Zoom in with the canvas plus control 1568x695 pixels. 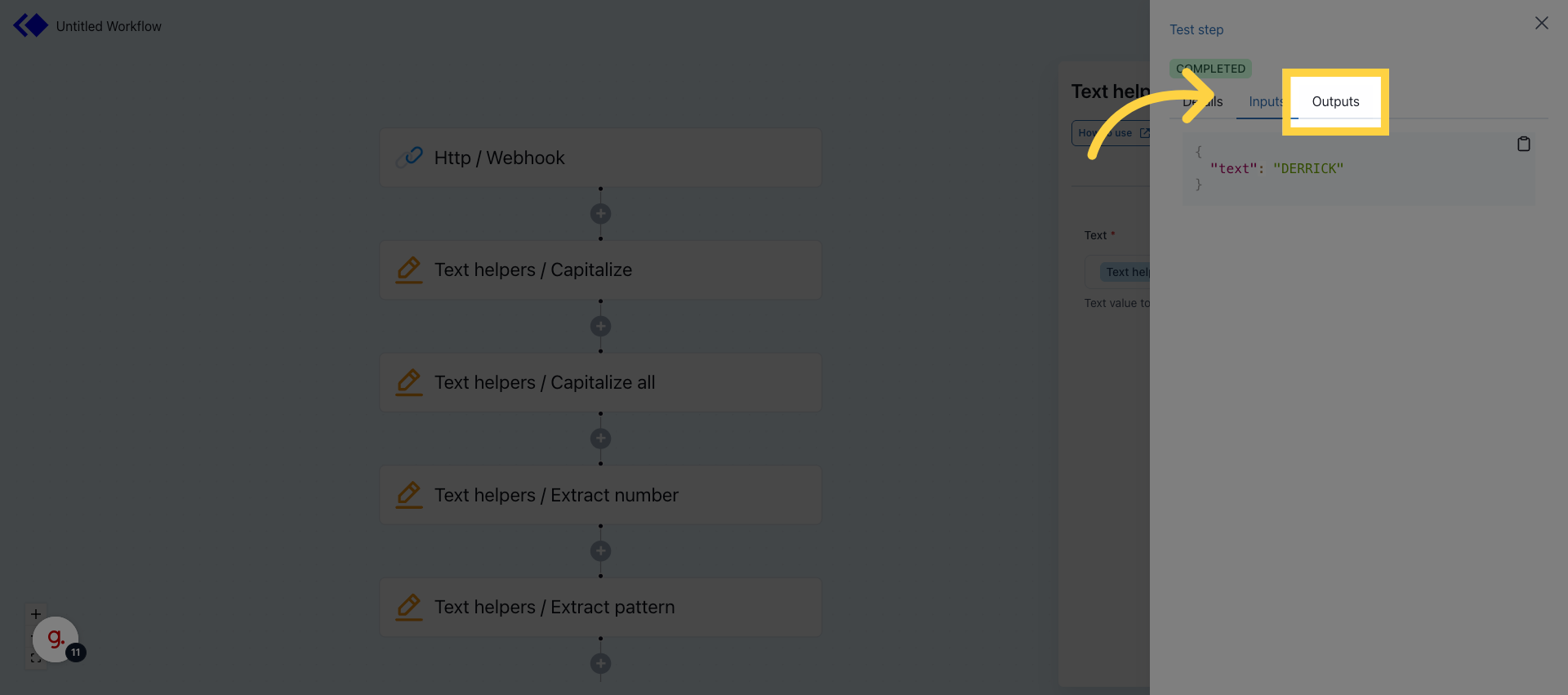pos(36,614)
